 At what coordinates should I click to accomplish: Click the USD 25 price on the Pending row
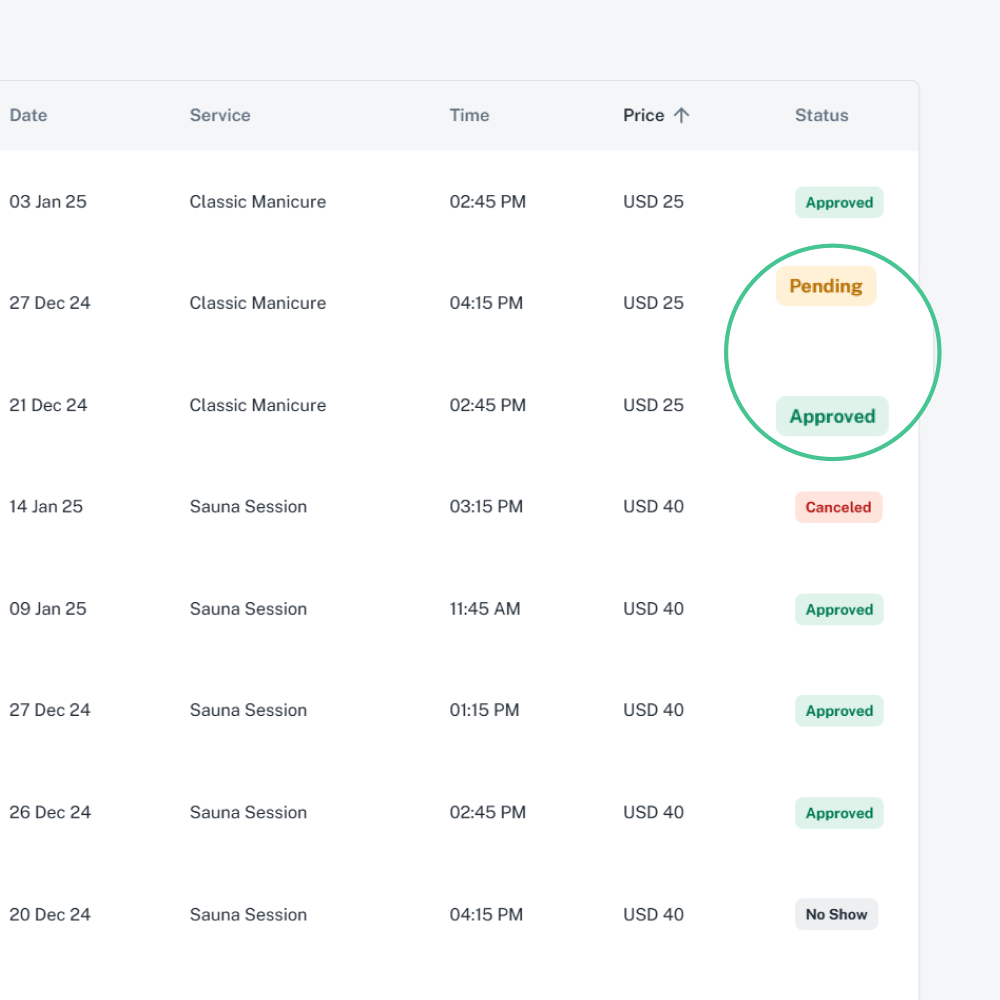653,303
